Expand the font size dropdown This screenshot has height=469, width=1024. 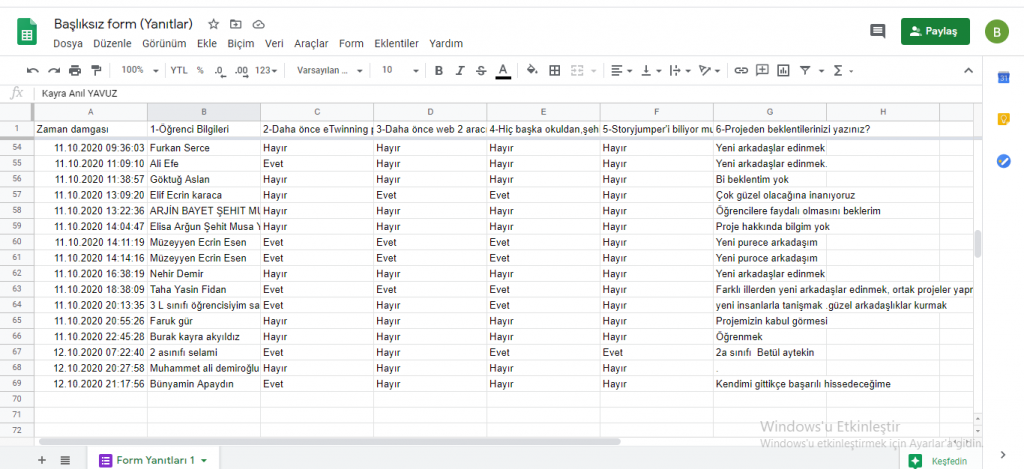point(398,70)
